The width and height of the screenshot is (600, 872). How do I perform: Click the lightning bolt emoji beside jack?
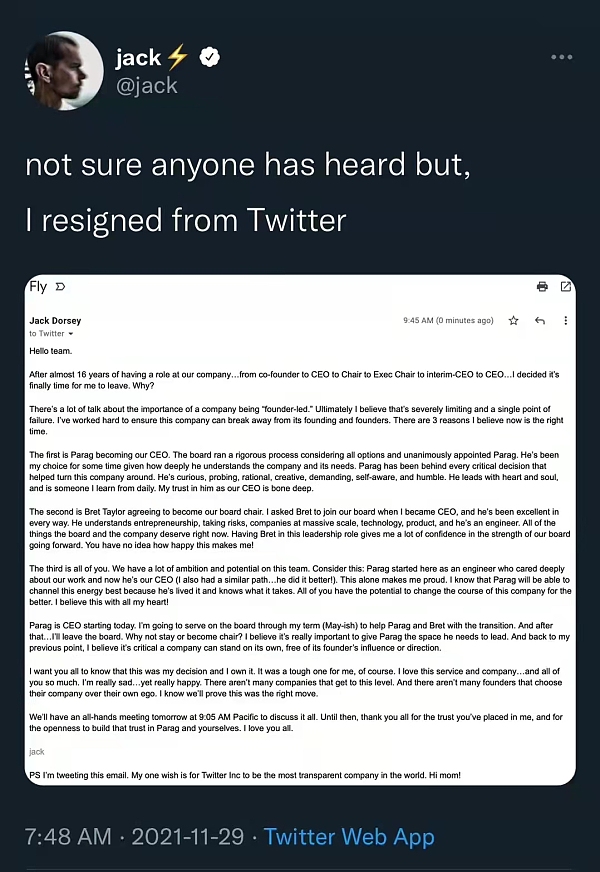178,57
